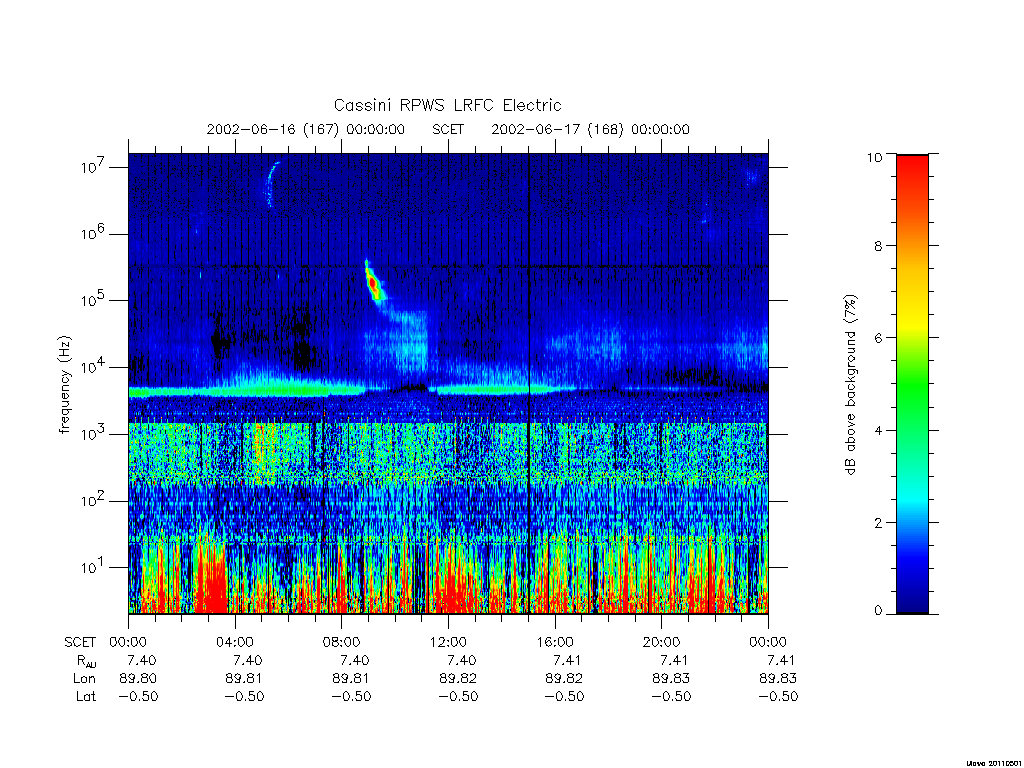
Task: Click the longitude value "89.80"
Action: 138,679
